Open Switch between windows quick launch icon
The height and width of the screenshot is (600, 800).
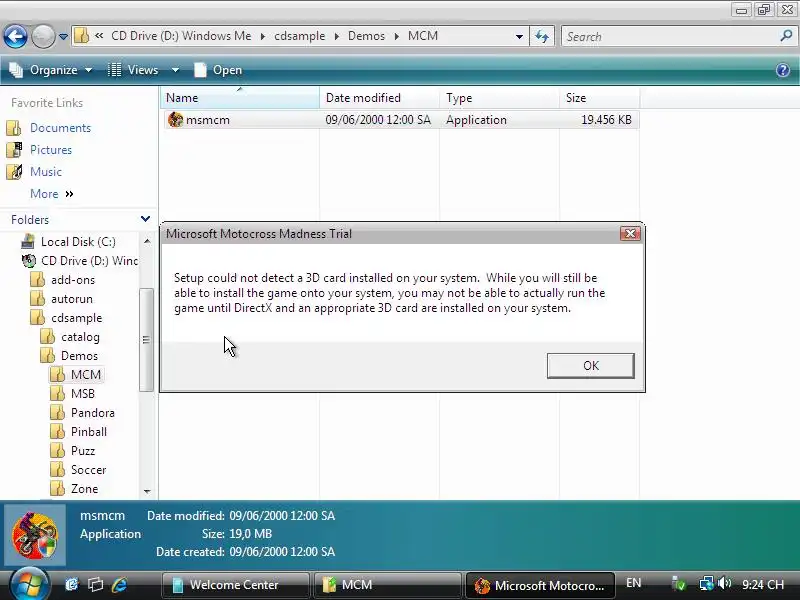point(95,584)
